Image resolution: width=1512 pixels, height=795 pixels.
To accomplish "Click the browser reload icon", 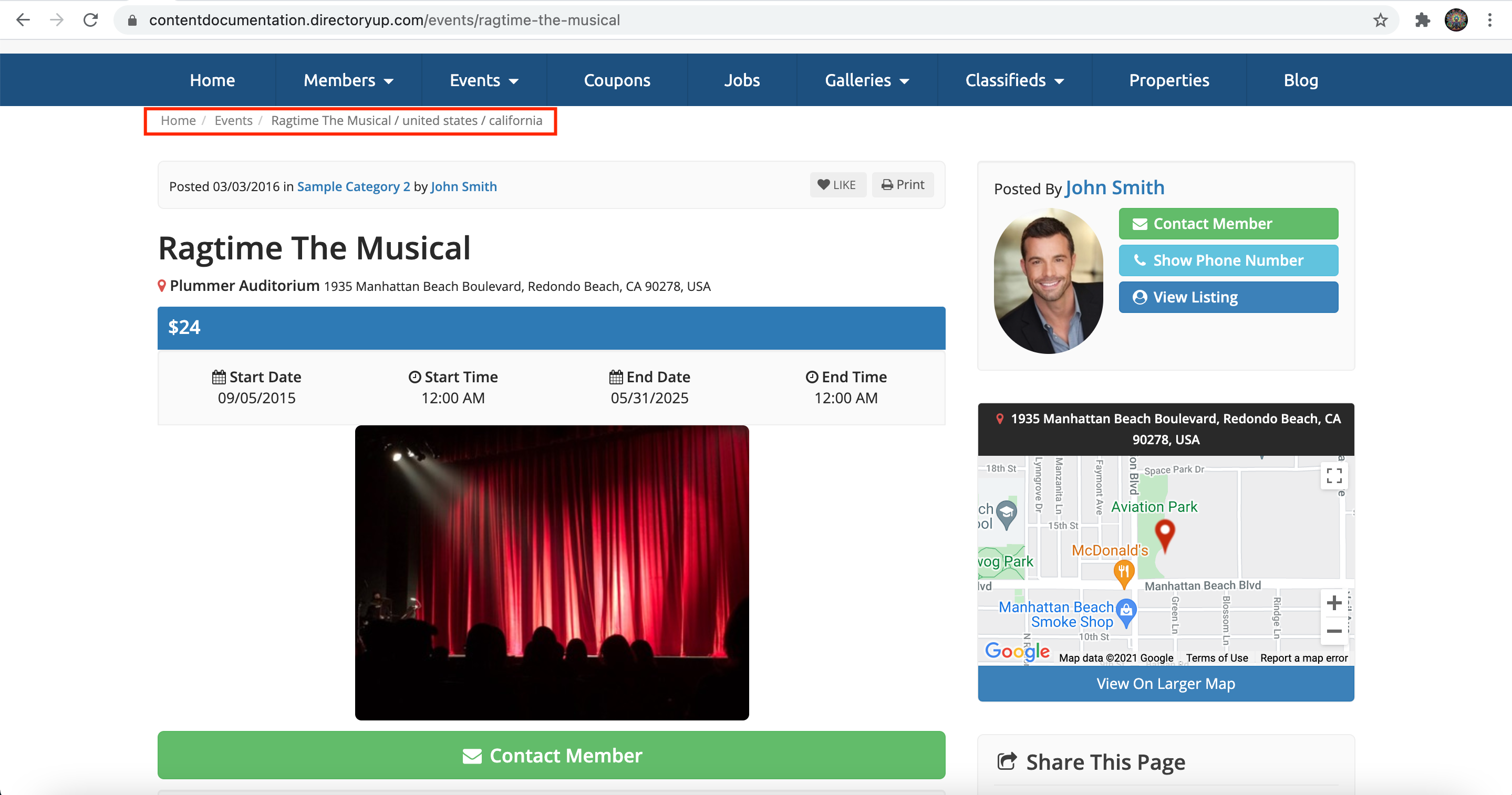I will 90,20.
